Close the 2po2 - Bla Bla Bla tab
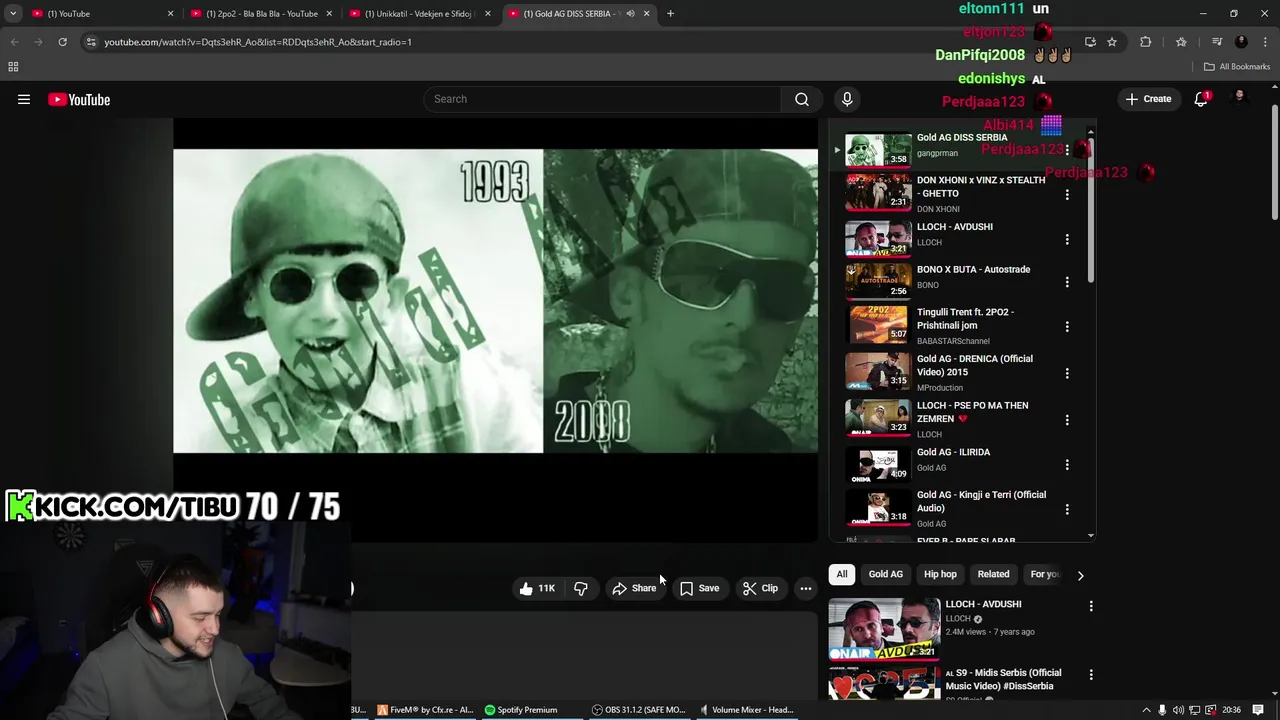1280x720 pixels. (329, 14)
